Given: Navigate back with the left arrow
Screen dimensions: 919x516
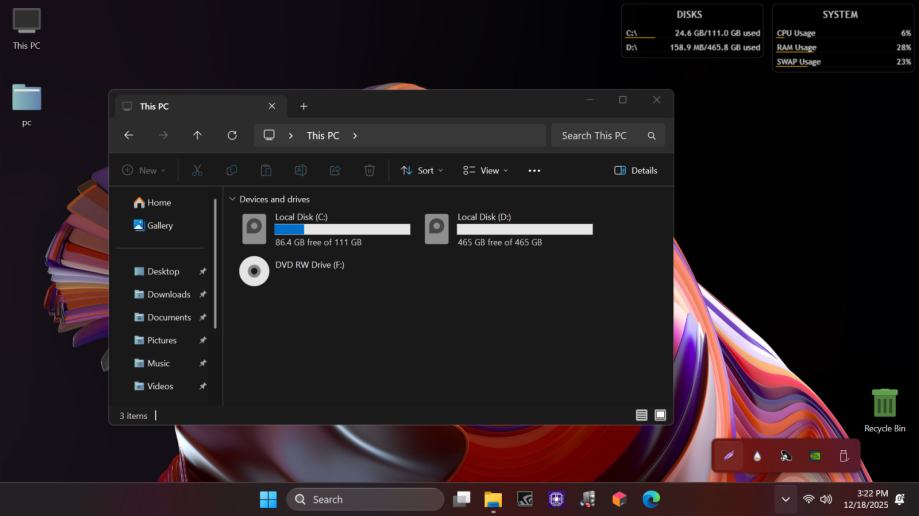Looking at the screenshot, I should (128, 136).
